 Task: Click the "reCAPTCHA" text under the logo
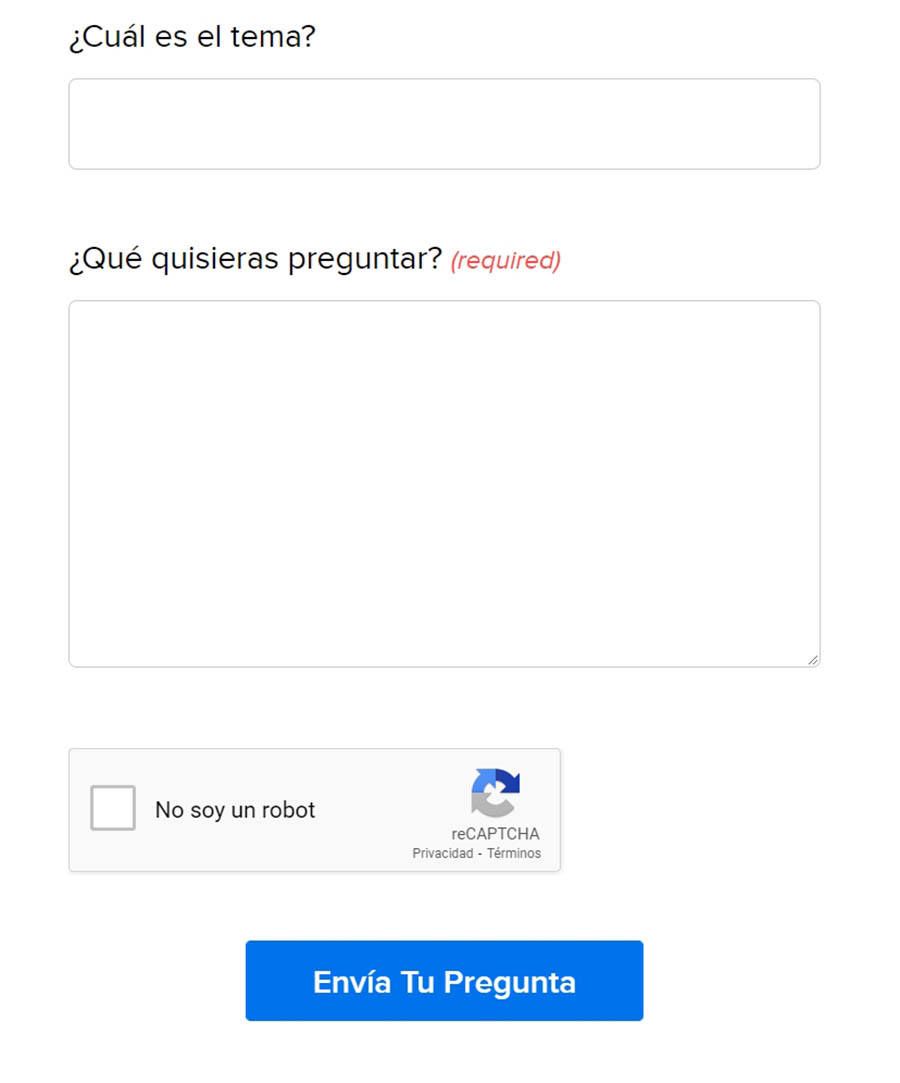(495, 834)
